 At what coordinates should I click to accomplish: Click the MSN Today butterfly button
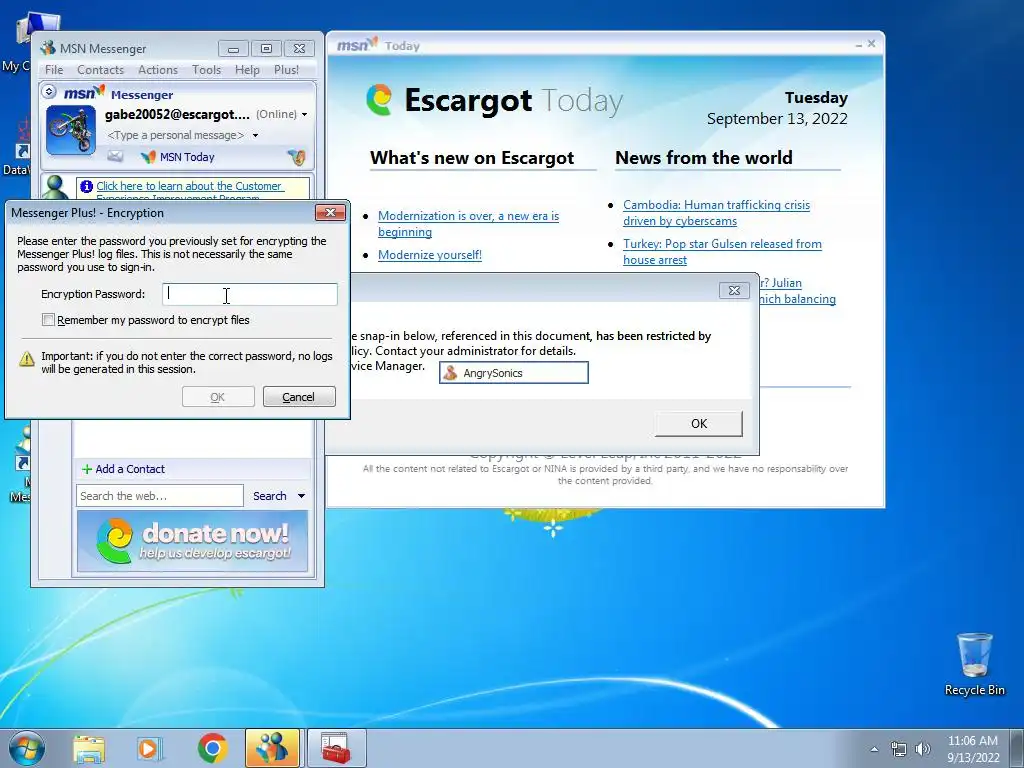pyautogui.click(x=178, y=157)
